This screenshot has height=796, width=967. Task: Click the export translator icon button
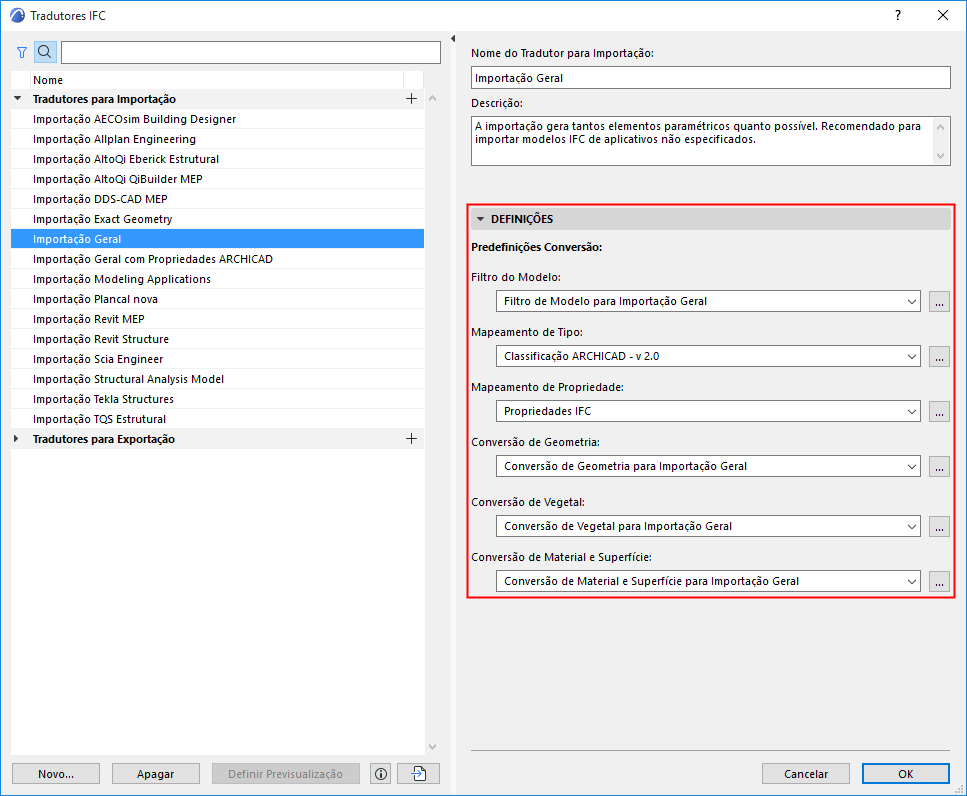419,774
